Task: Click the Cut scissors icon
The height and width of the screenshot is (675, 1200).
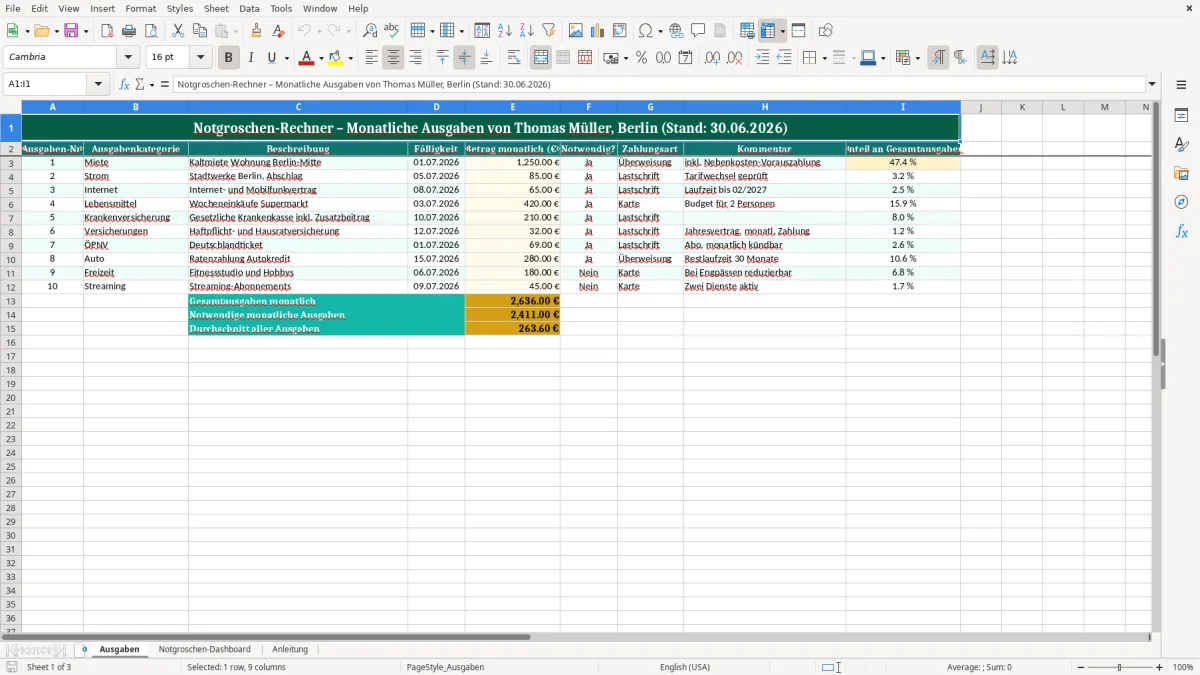Action: pos(178,31)
